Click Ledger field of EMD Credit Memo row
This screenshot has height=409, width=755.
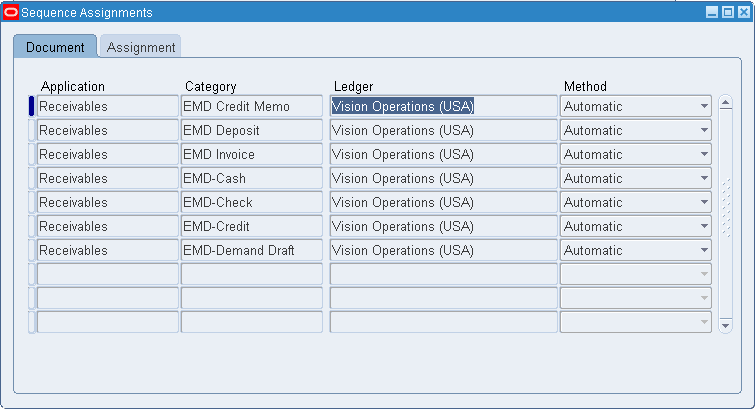[443, 106]
